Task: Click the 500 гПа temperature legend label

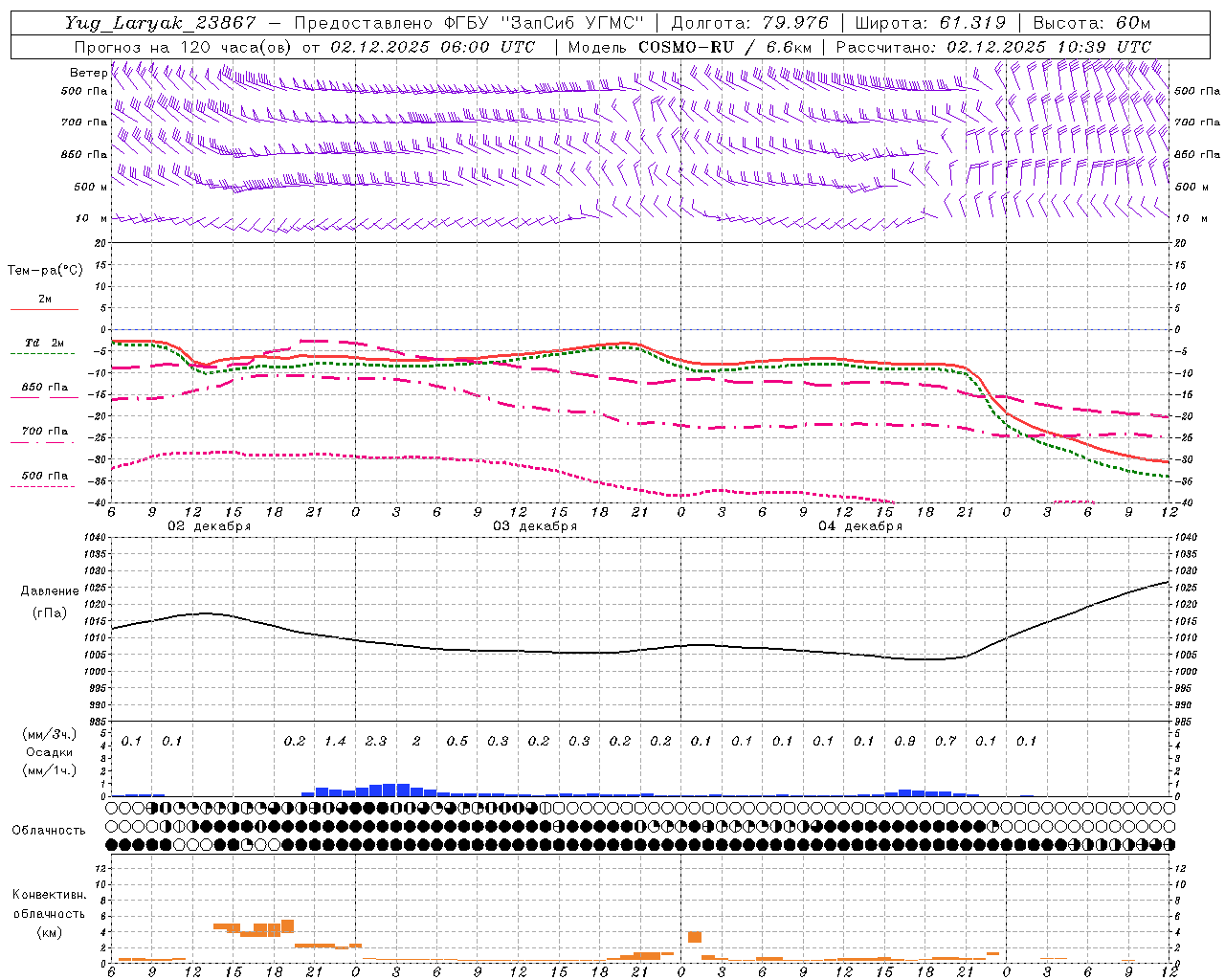Action: 44,476
